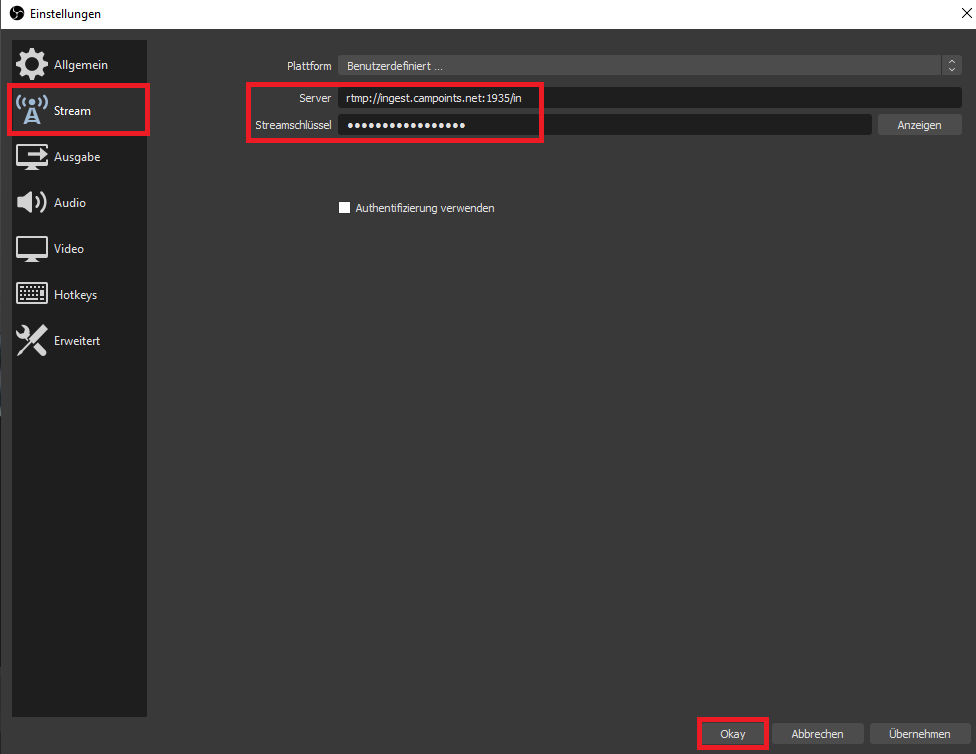Open the Erweitert settings tab
Image resolution: width=976 pixels, height=754 pixels.
(x=80, y=341)
